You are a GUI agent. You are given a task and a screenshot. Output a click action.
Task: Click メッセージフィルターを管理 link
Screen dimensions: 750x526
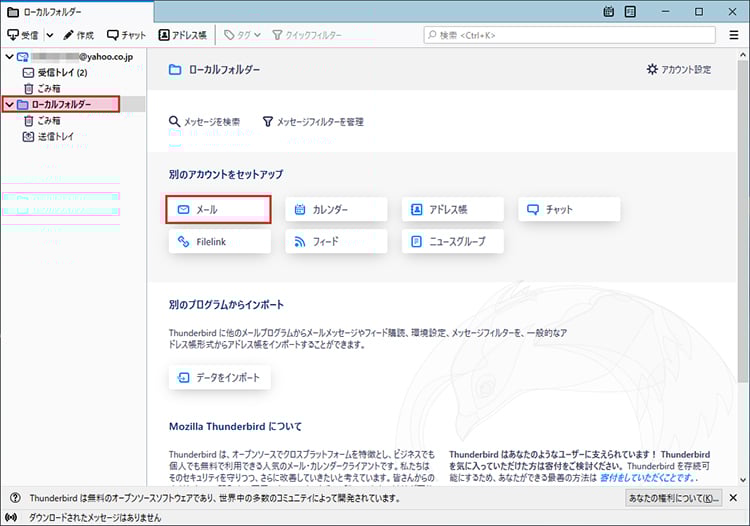point(313,121)
